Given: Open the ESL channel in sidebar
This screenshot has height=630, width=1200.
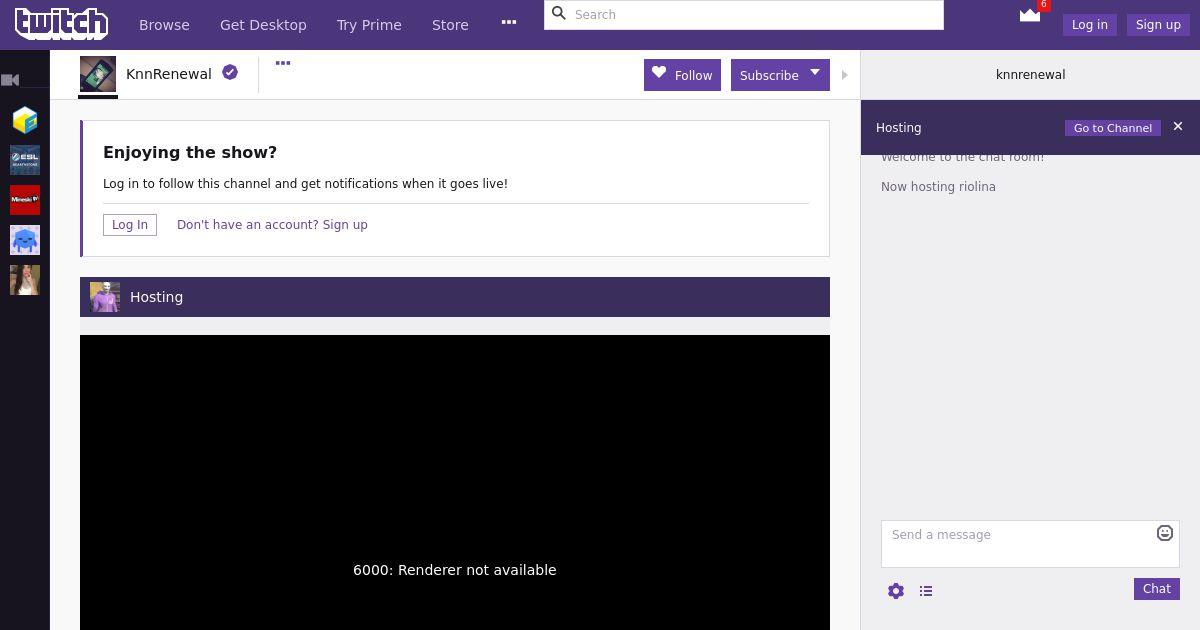Looking at the screenshot, I should [25, 160].
